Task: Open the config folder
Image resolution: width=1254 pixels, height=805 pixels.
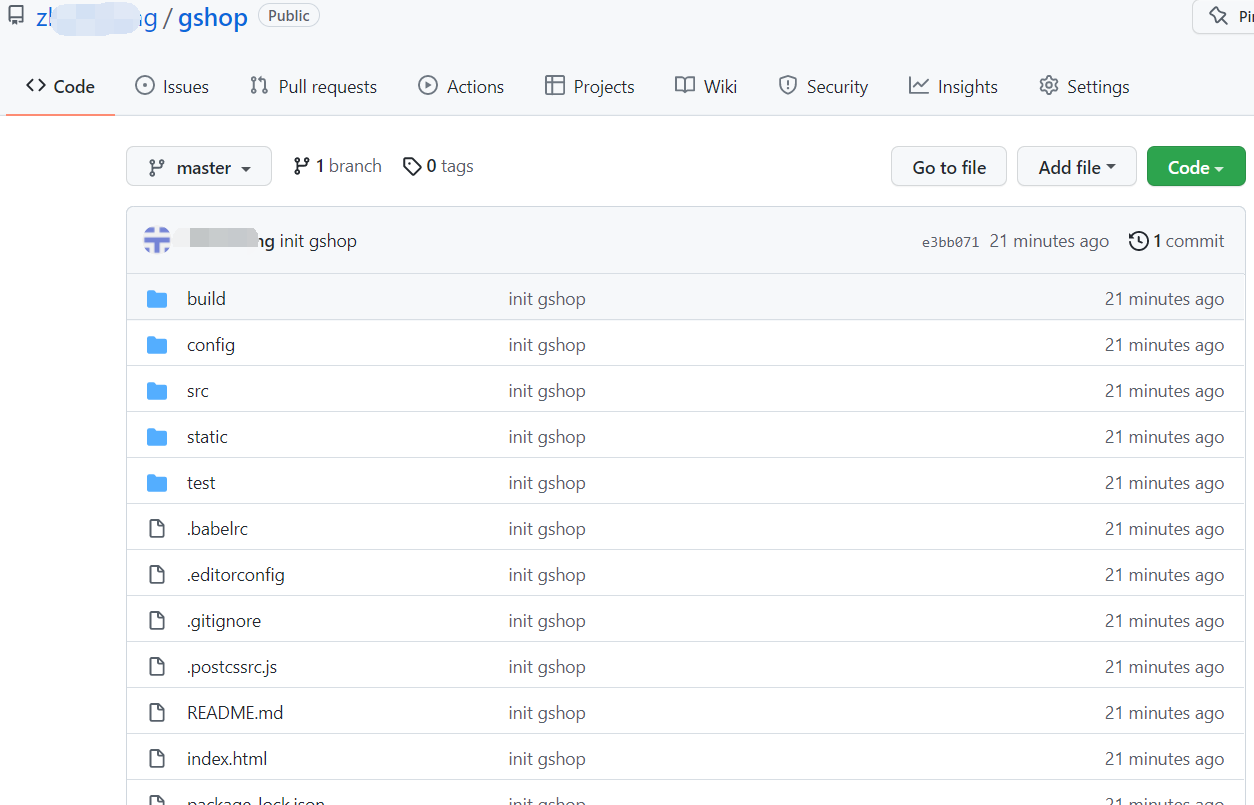Action: click(x=211, y=345)
